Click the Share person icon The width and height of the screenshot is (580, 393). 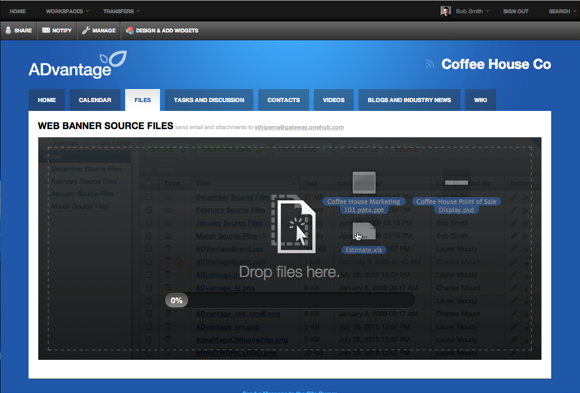(x=8, y=30)
